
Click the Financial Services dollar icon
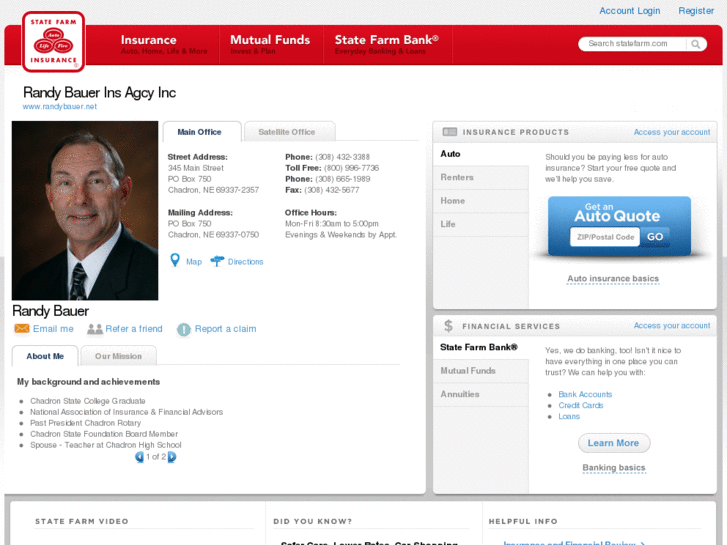(x=448, y=326)
